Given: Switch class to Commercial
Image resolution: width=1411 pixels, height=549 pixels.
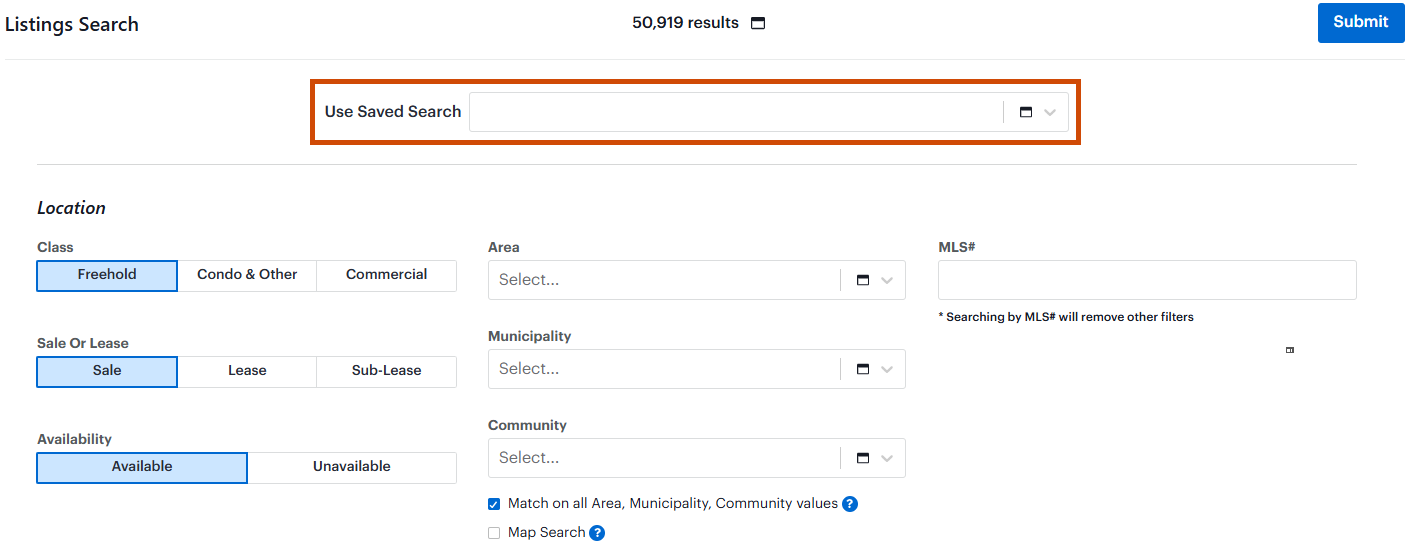Looking at the screenshot, I should (x=386, y=275).
